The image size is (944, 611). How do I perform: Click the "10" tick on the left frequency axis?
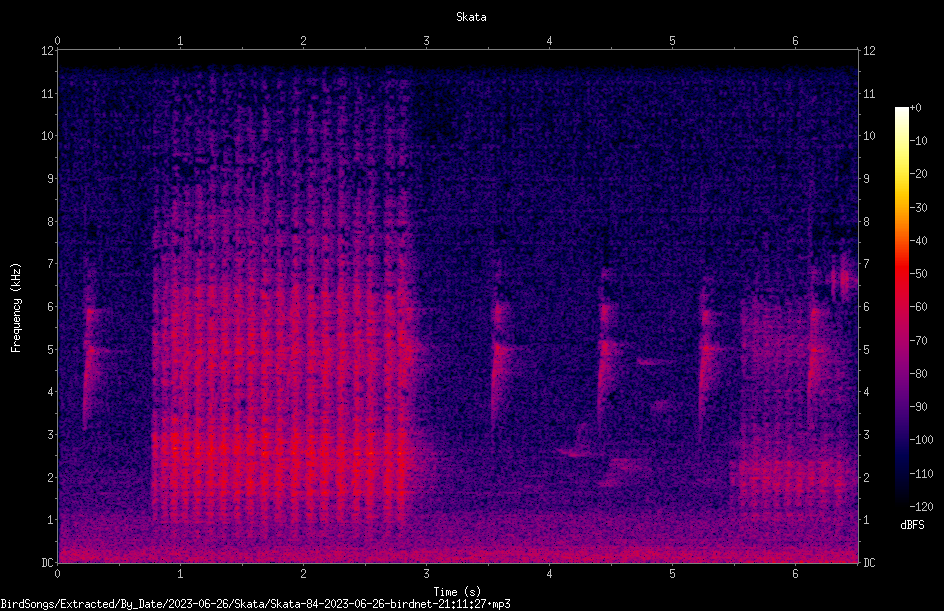tap(48, 136)
